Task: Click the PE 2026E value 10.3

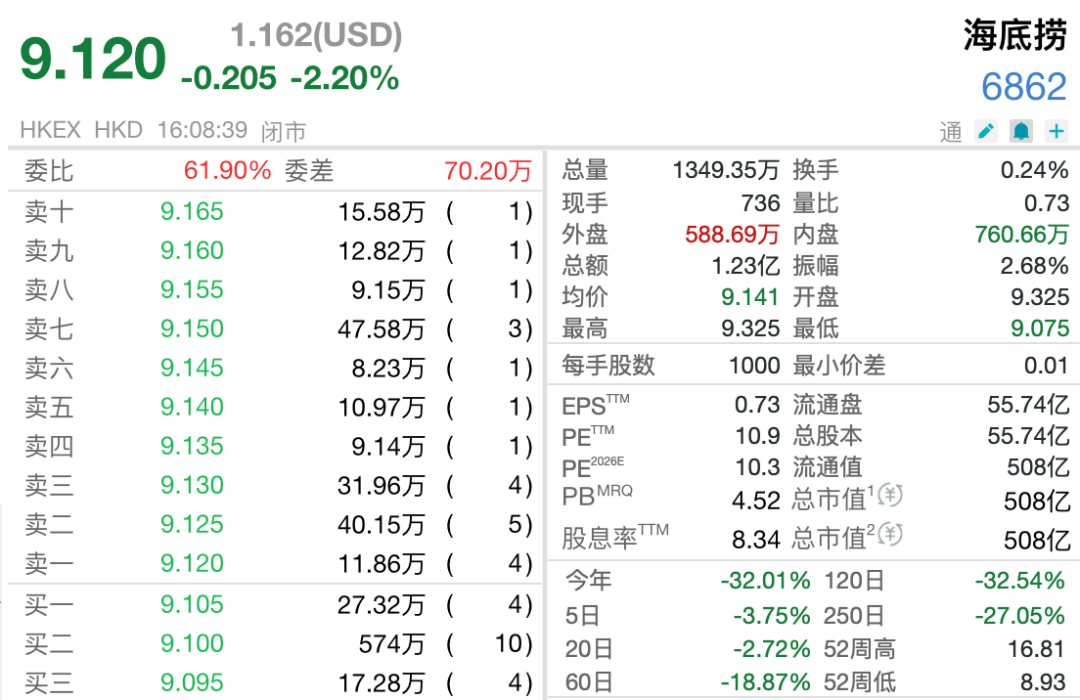Action: click(x=758, y=467)
